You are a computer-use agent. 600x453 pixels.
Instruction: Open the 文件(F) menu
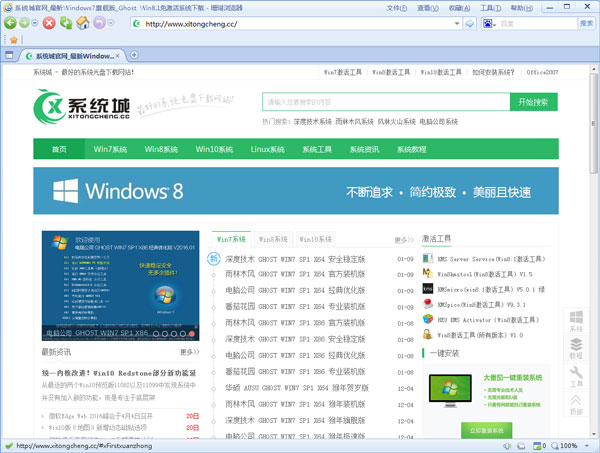coord(397,8)
